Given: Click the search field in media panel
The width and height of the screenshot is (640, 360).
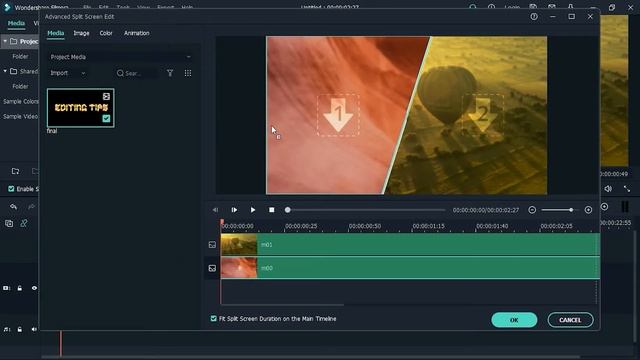Looking at the screenshot, I should (x=137, y=73).
